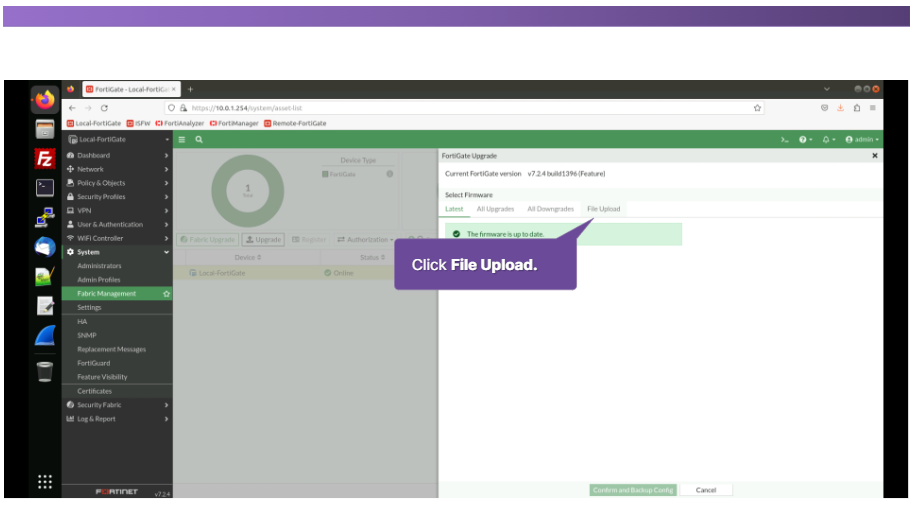
Task: Cancel the FortiGate Upgrade panel
Action: [706, 490]
